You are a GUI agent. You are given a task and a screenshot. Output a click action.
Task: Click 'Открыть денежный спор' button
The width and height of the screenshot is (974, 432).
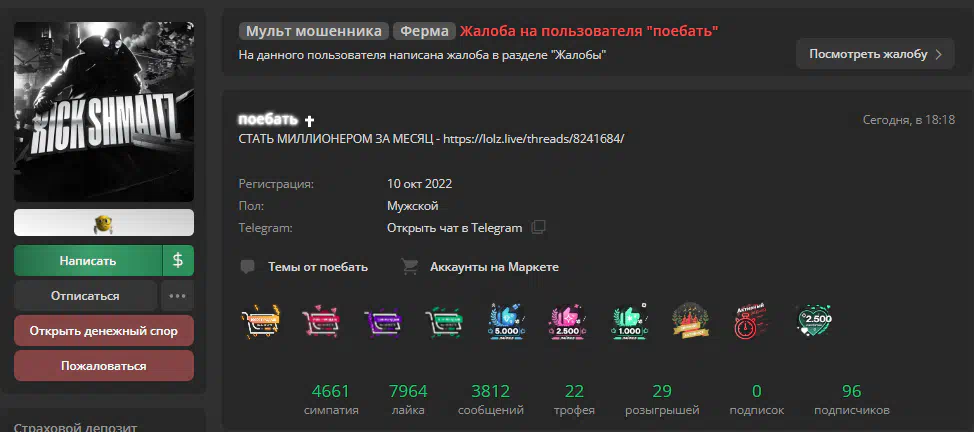pyautogui.click(x=104, y=331)
